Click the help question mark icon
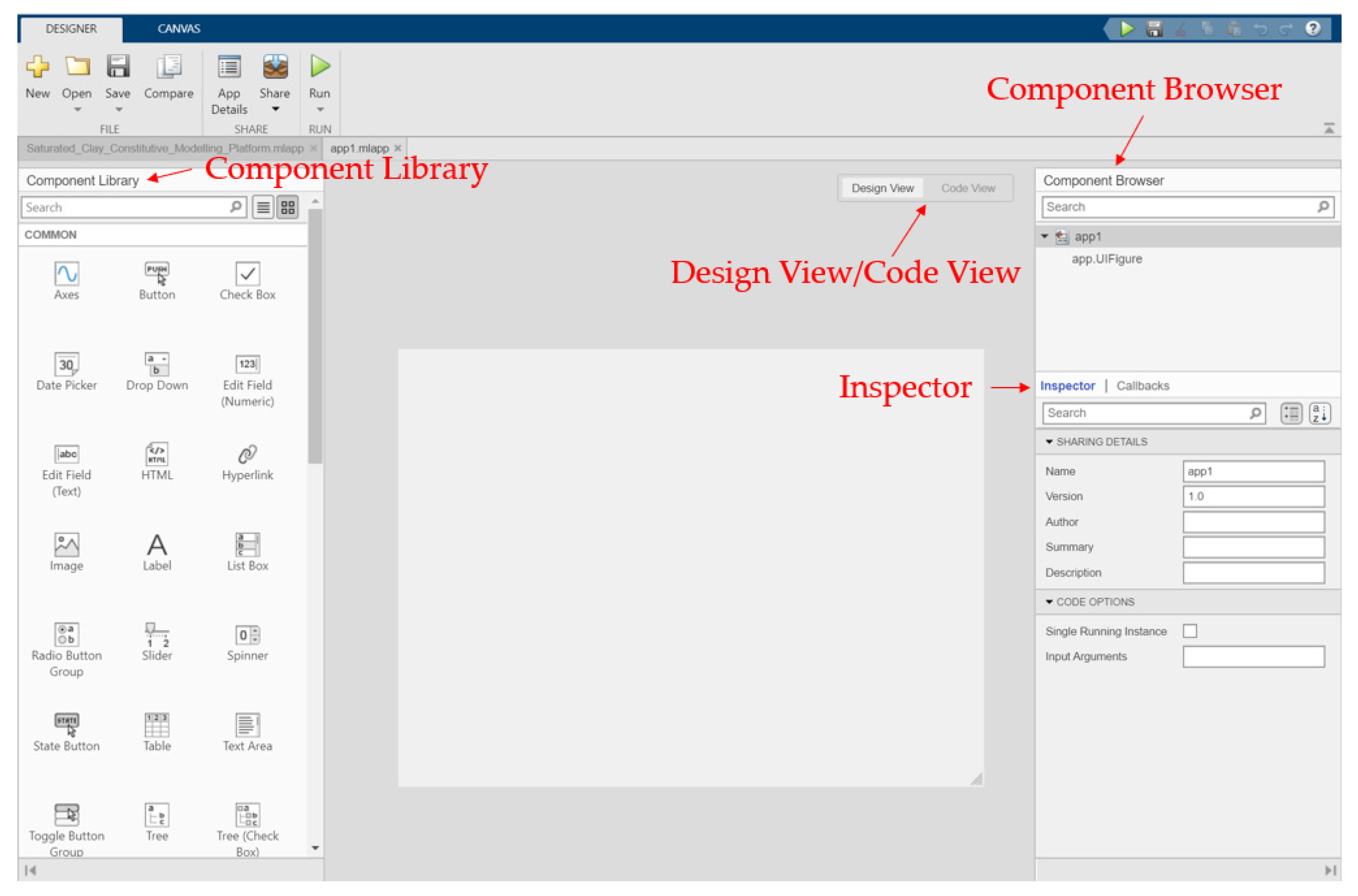 tap(1312, 29)
